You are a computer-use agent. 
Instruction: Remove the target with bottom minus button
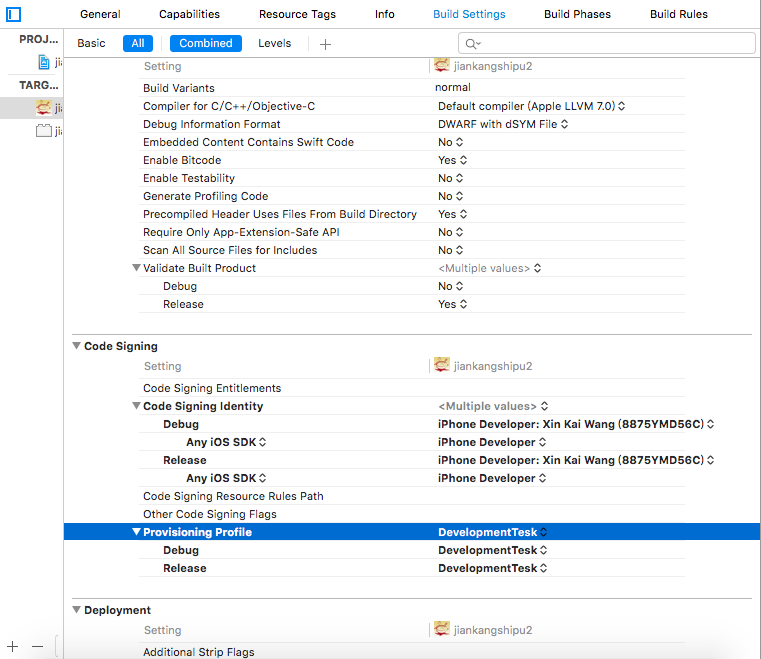point(37,646)
